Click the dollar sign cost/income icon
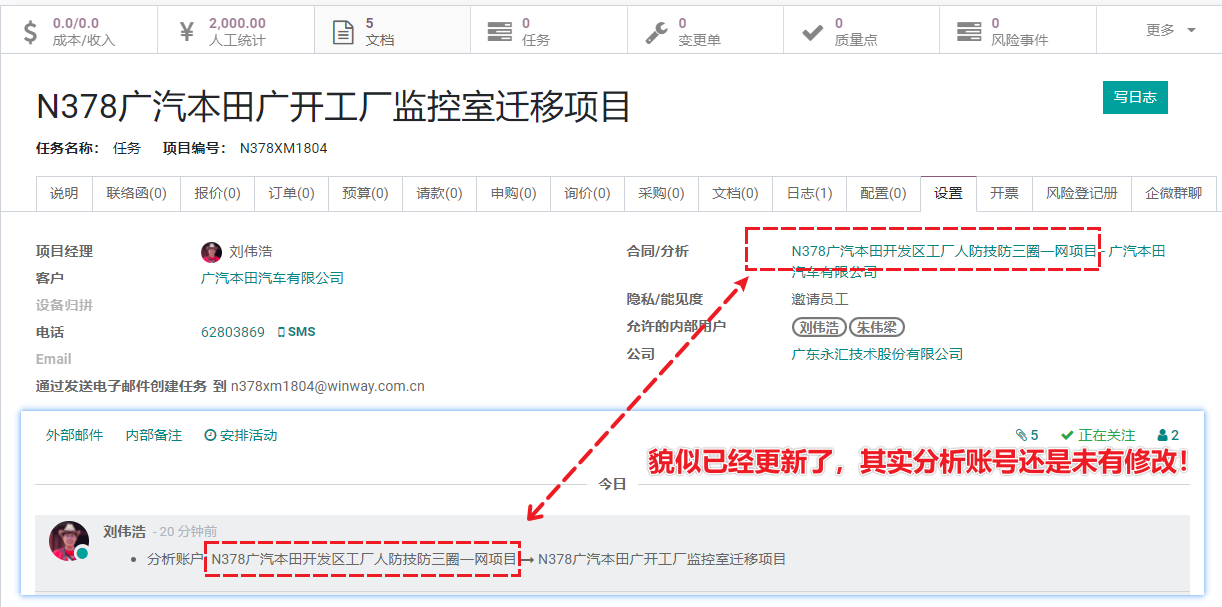 tap(30, 31)
